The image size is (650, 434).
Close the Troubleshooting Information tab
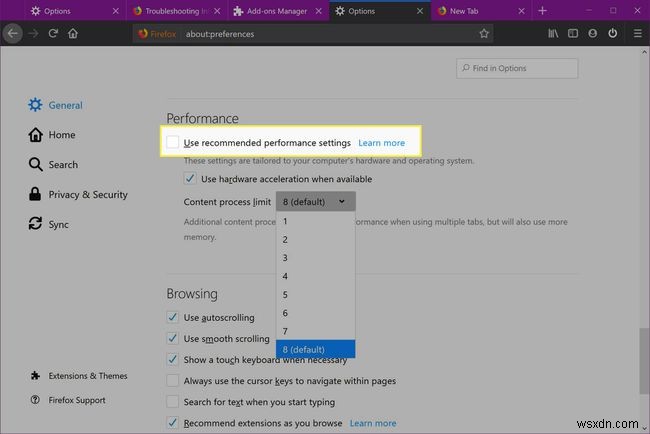click(x=217, y=11)
